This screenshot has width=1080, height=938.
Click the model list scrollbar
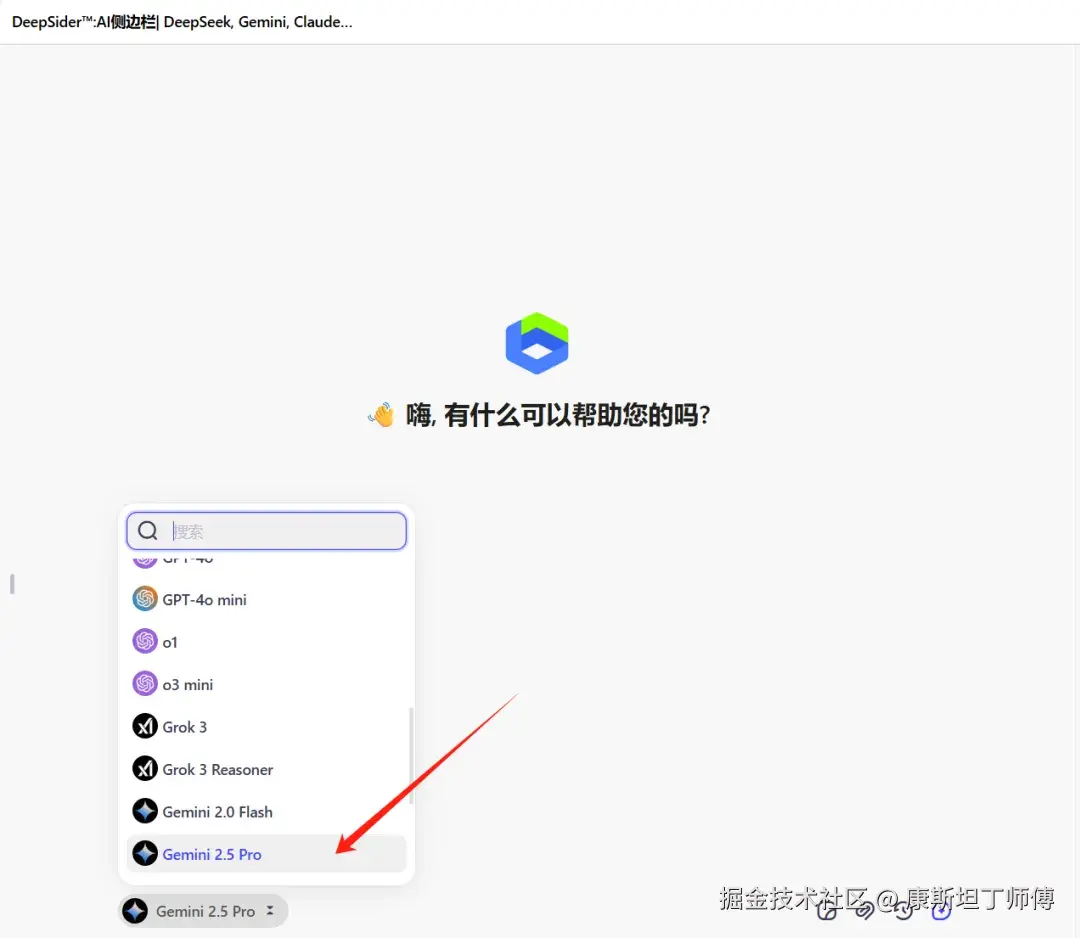click(x=411, y=755)
